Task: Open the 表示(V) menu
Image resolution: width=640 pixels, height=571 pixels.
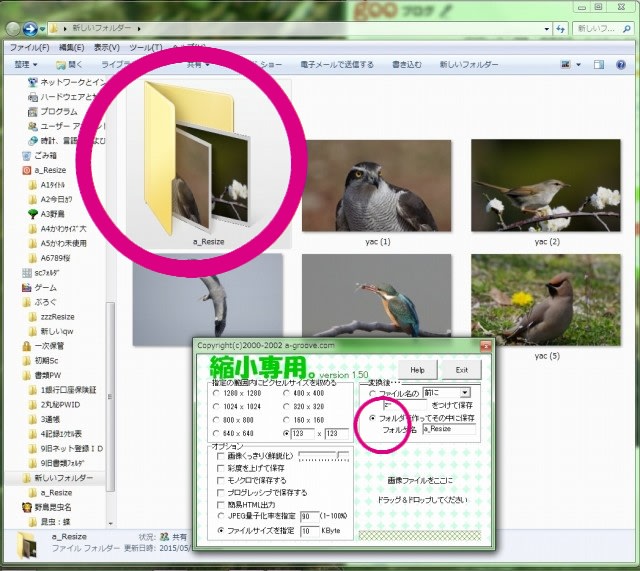Action: (x=107, y=47)
